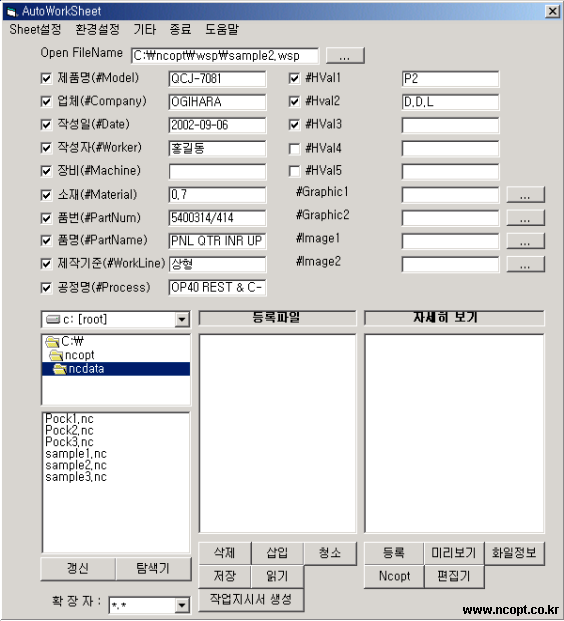564x621 pixels.
Task: Click the 작업지시서 생성 button
Action: [x=251, y=599]
